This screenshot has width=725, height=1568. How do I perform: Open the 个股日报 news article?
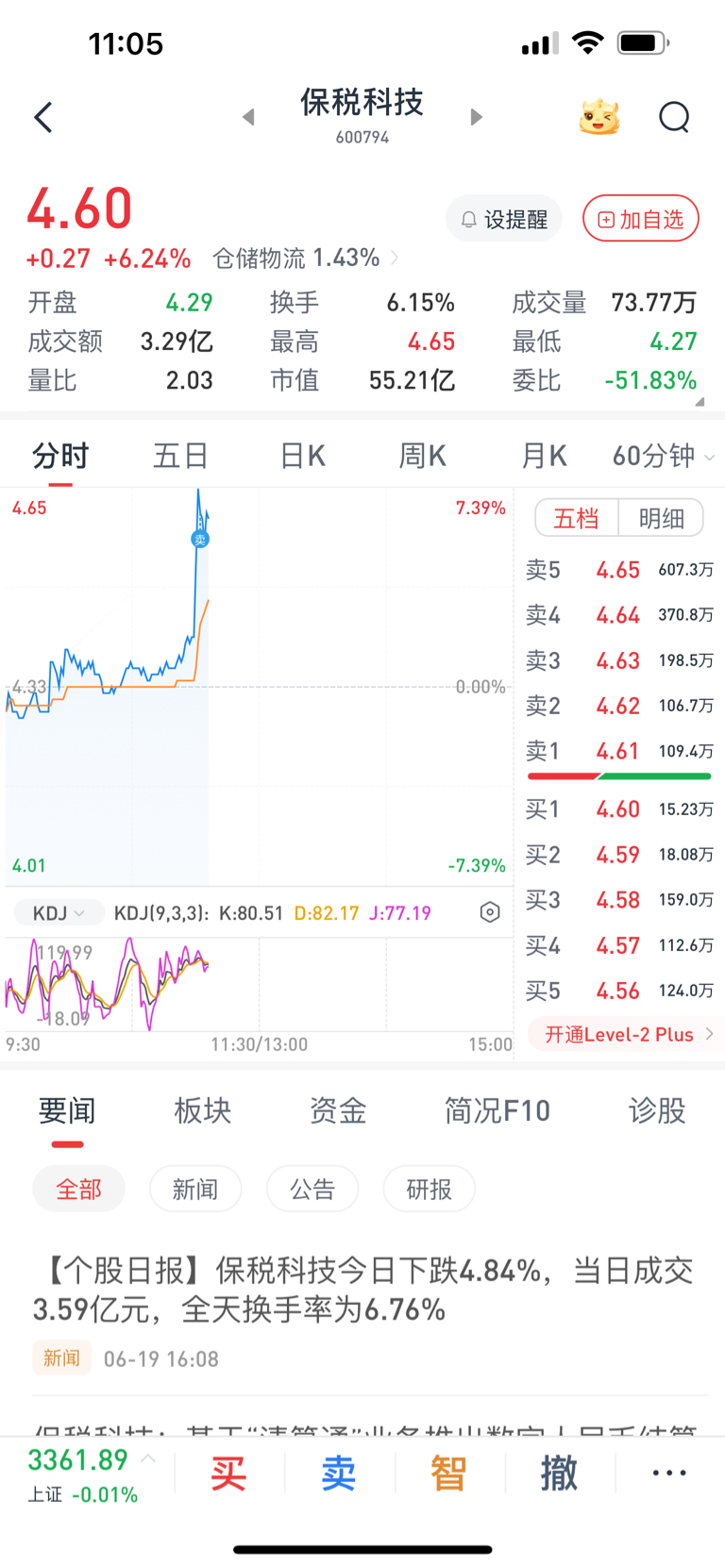[362, 1290]
